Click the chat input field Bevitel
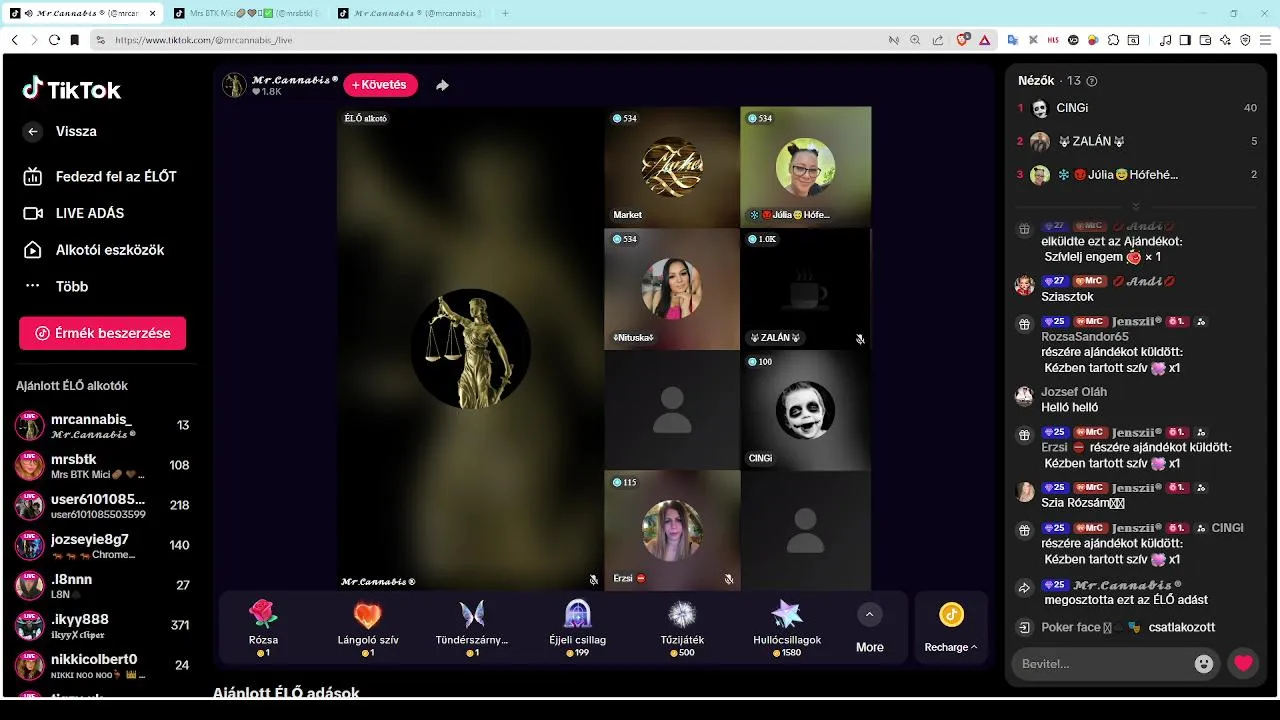The width and height of the screenshot is (1280, 720). click(x=1104, y=664)
